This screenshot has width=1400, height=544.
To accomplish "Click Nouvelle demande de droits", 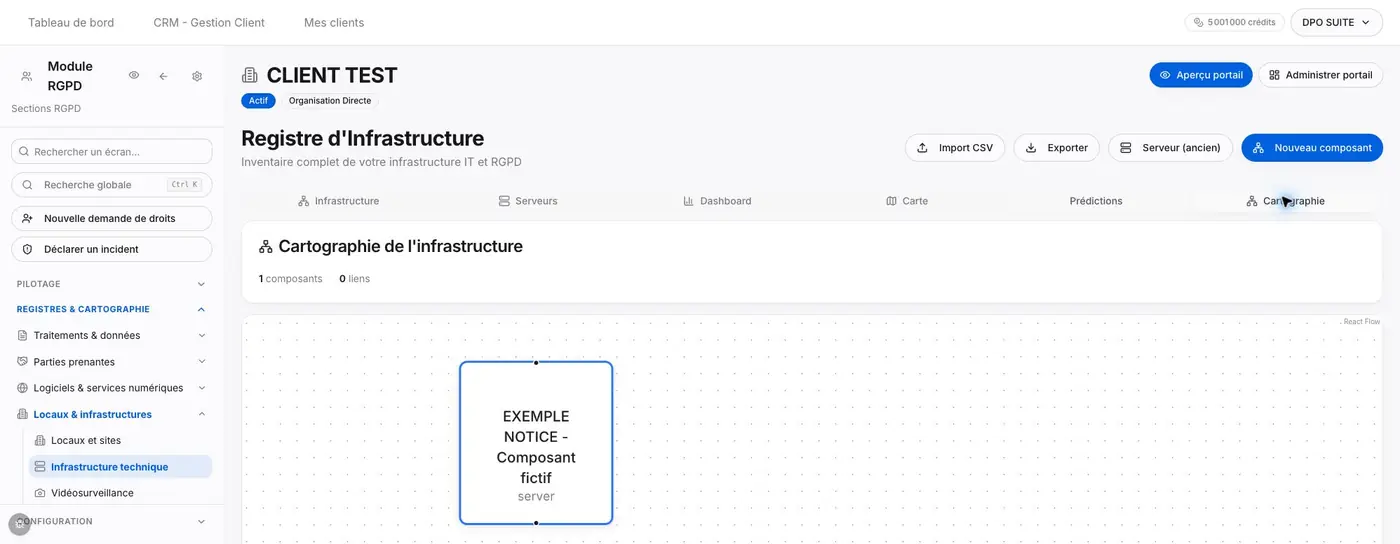I will click(112, 218).
